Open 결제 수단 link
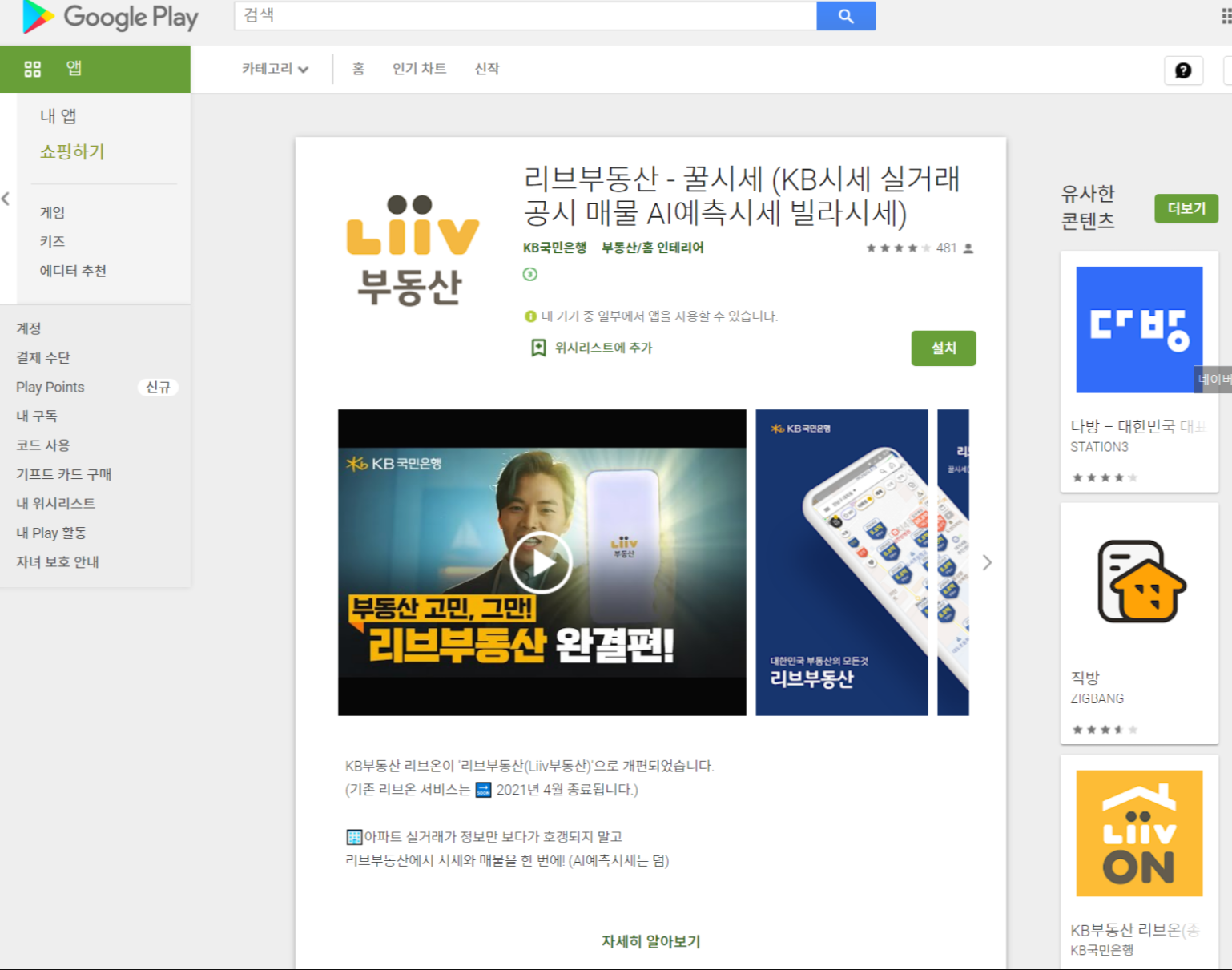 tap(43, 357)
